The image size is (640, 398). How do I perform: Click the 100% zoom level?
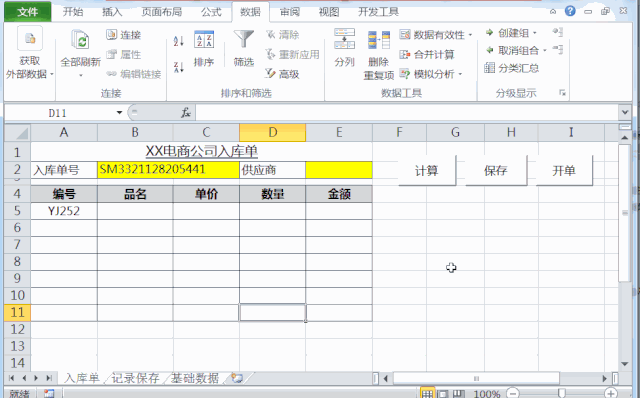tap(487, 394)
